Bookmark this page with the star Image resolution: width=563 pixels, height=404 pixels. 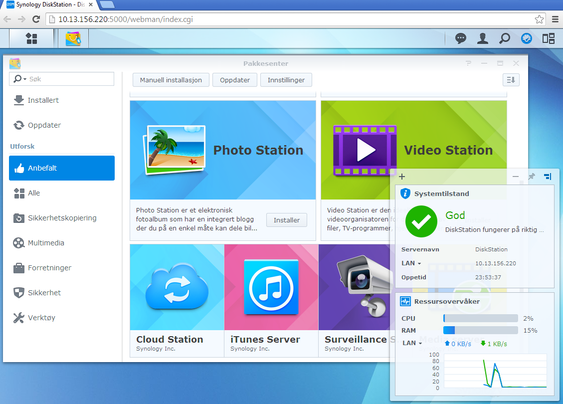[x=539, y=19]
